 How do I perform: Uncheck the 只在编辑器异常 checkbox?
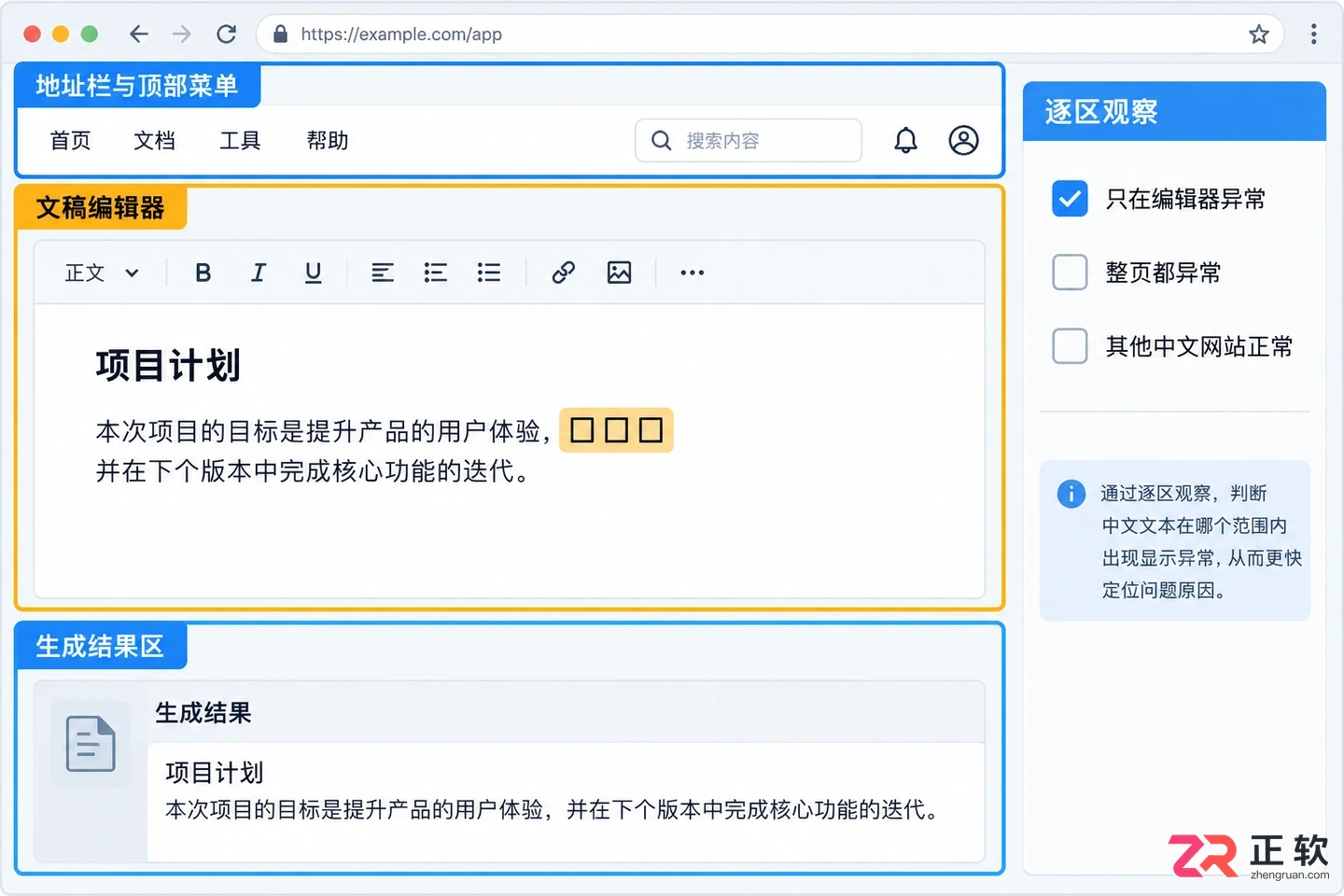[1070, 199]
